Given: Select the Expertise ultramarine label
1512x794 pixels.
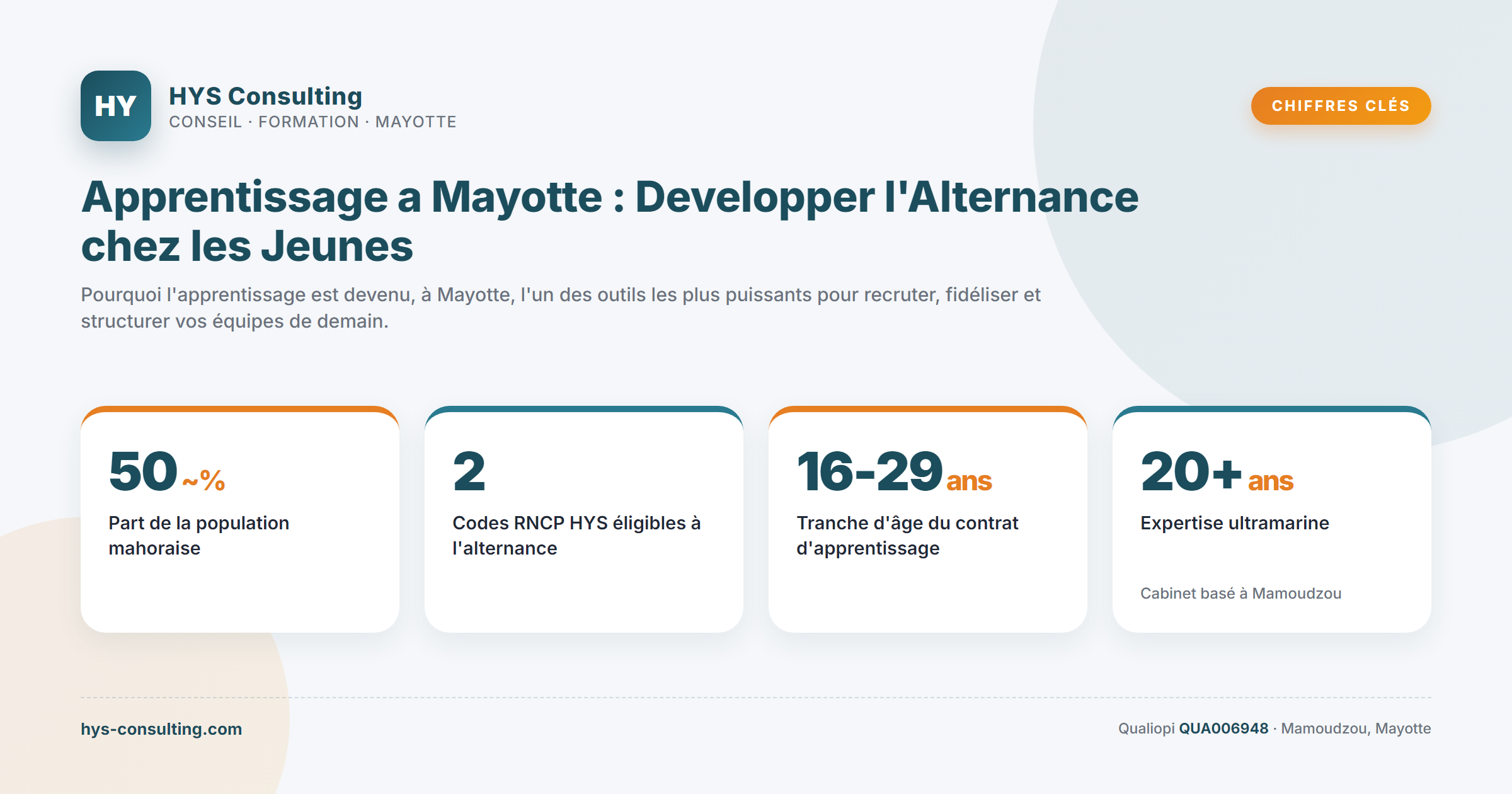Looking at the screenshot, I should point(1235,523).
